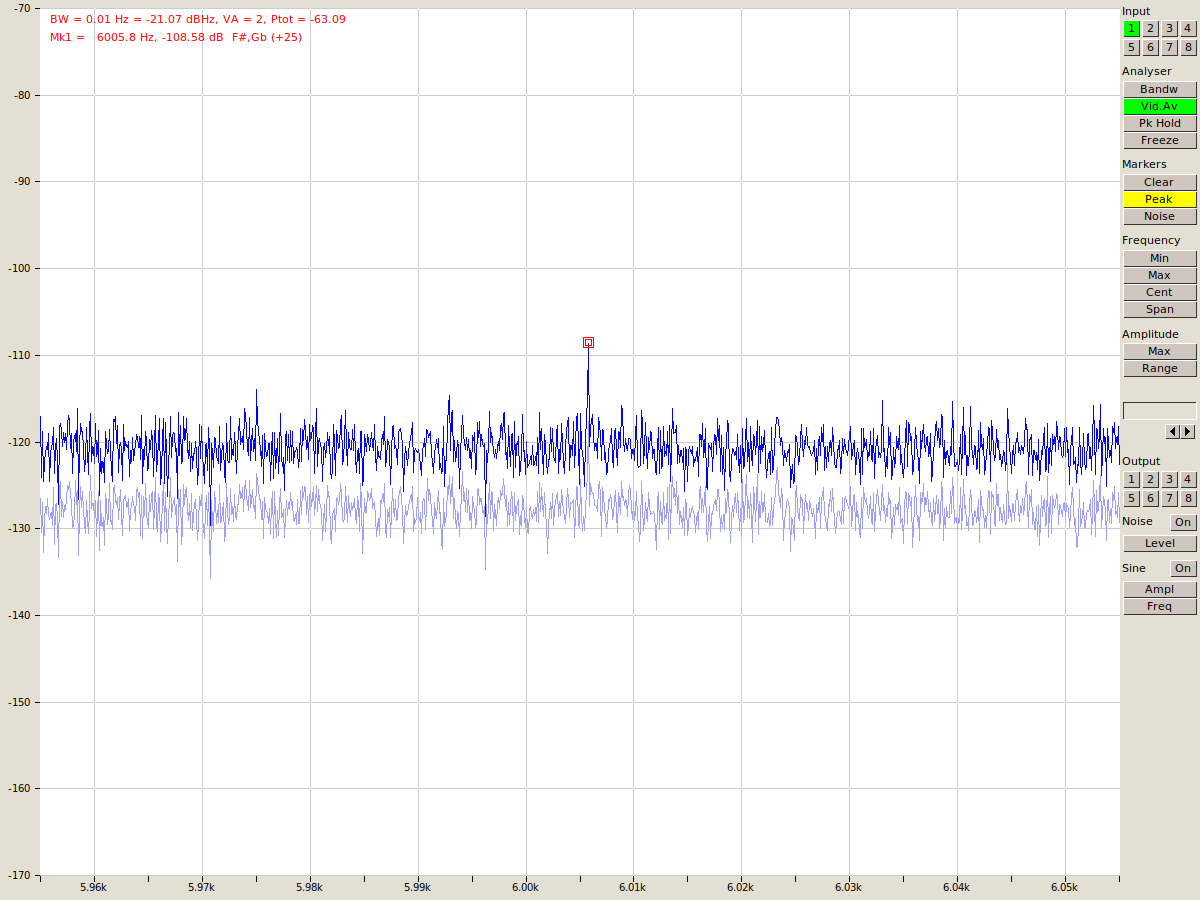Select Output channel 1
This screenshot has width=1200, height=900.
click(x=1131, y=480)
